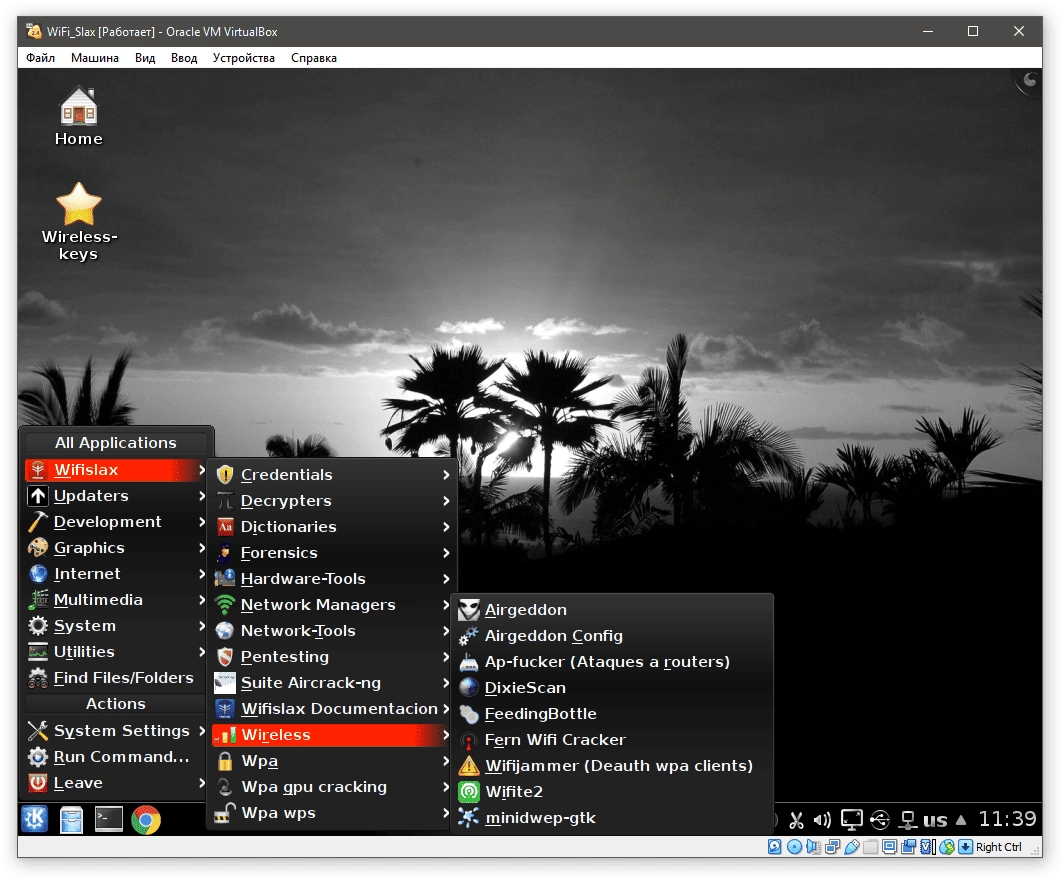Click the desktop corner moon widget
The image size is (1064, 880).
tap(1029, 81)
